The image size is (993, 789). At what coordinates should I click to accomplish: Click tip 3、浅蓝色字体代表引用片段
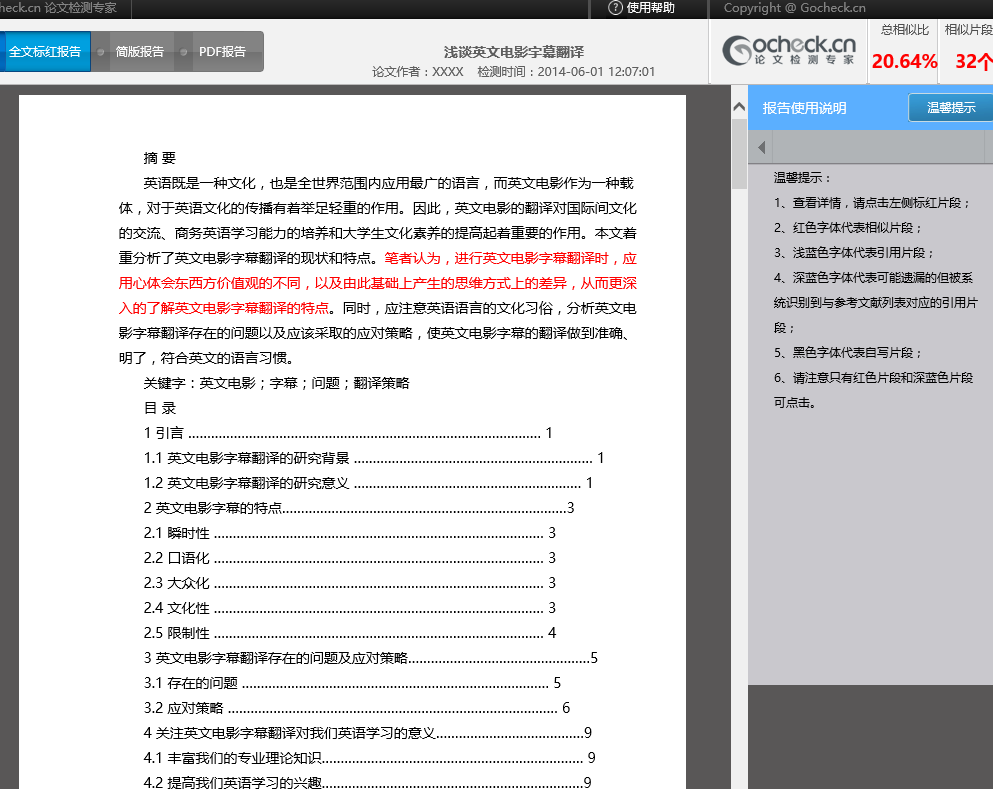pos(854,253)
